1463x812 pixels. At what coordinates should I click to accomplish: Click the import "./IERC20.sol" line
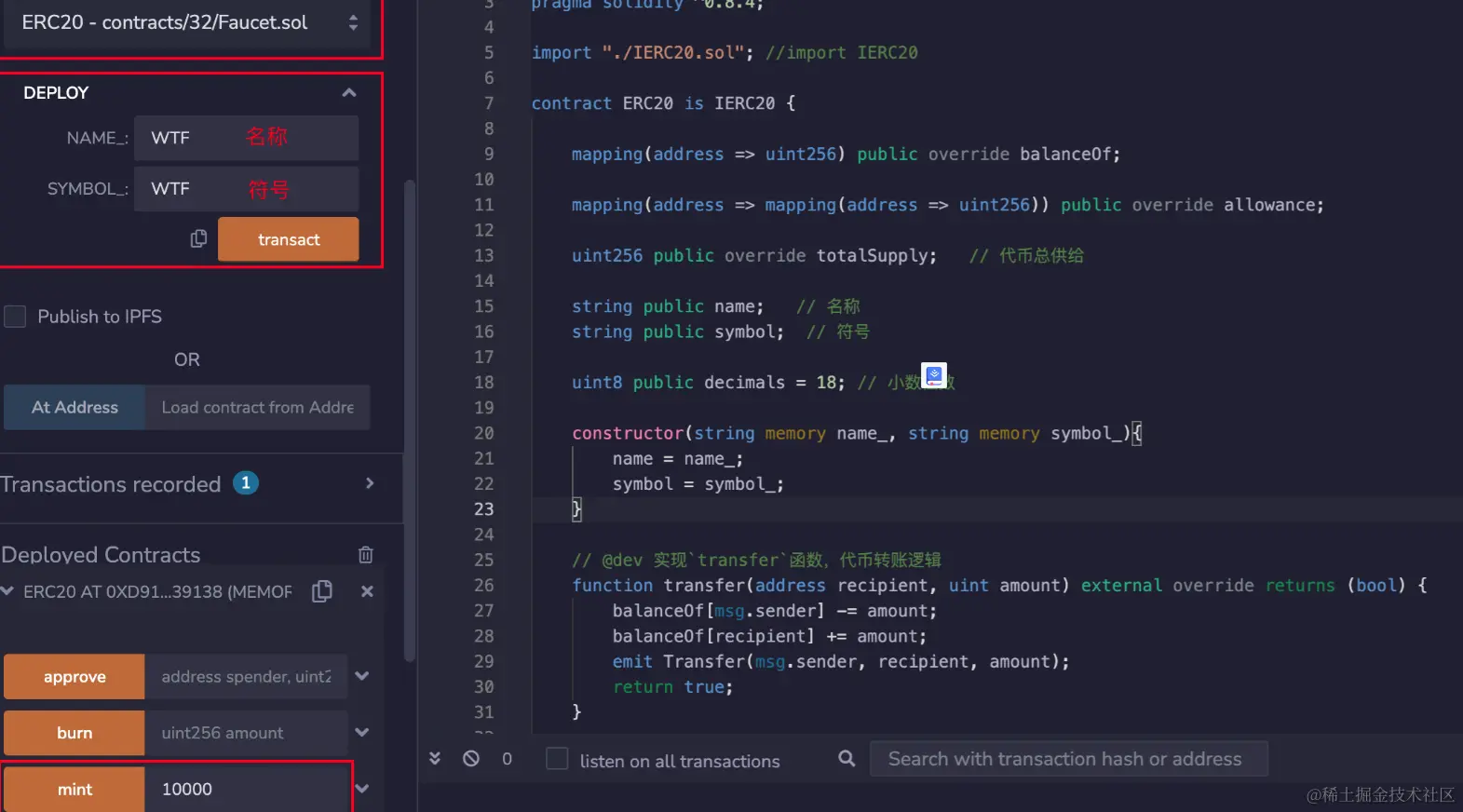[725, 53]
